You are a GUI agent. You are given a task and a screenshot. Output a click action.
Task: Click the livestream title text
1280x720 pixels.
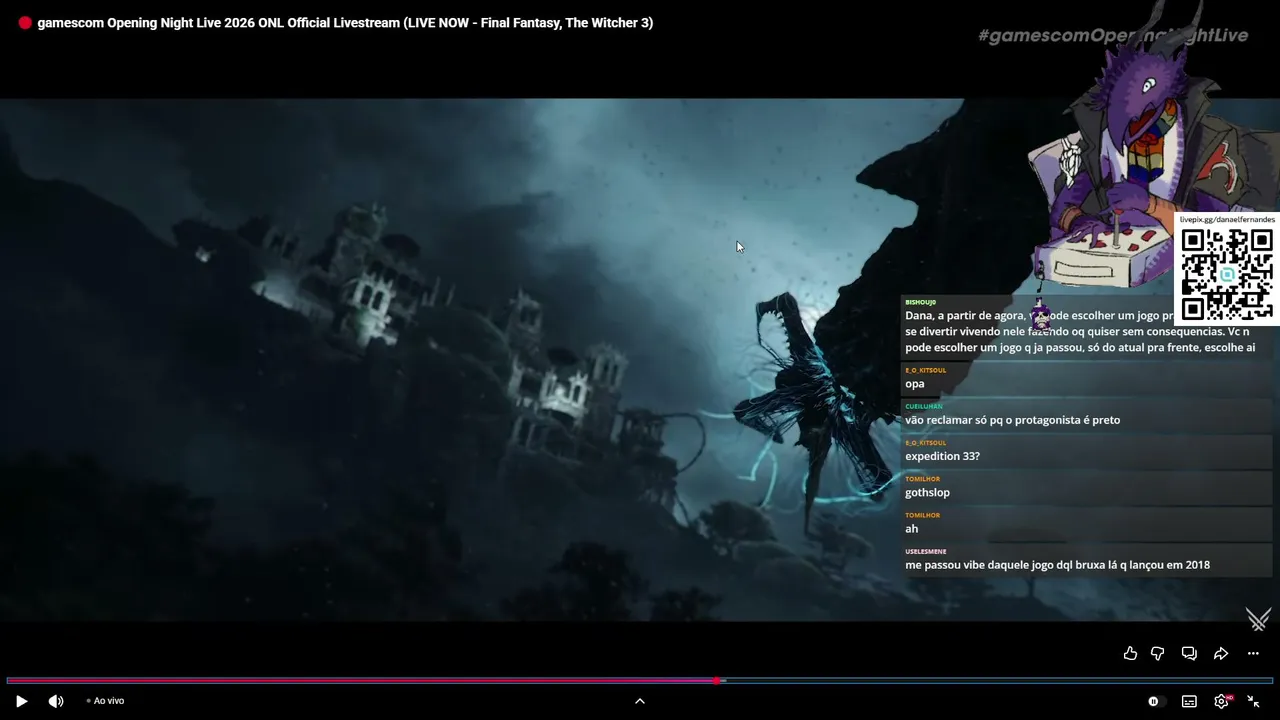coord(345,23)
